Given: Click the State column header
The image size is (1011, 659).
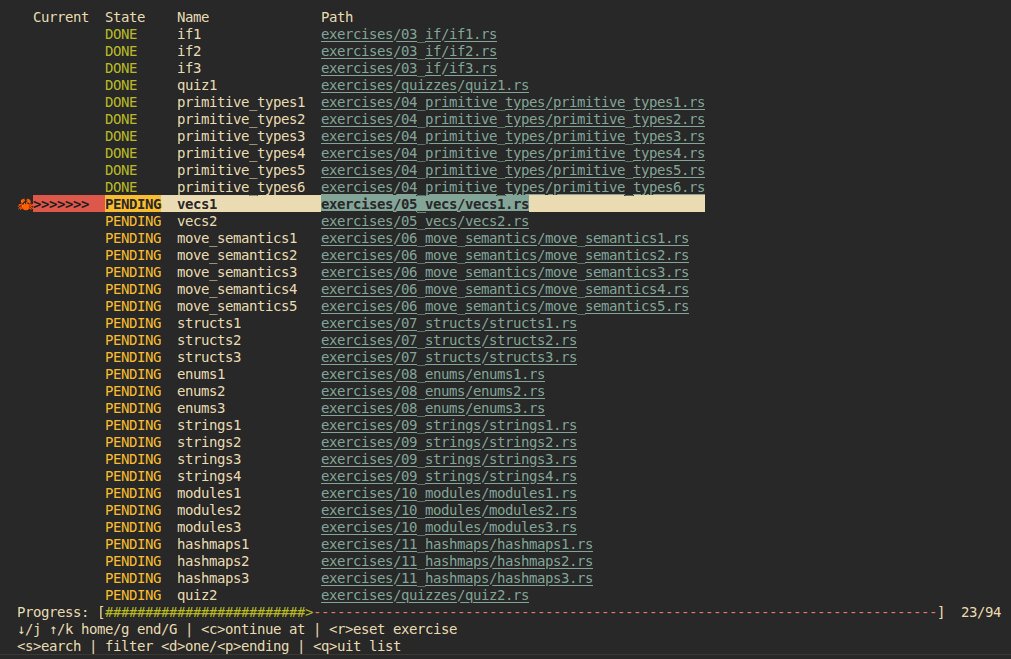Looking at the screenshot, I should (x=124, y=17).
